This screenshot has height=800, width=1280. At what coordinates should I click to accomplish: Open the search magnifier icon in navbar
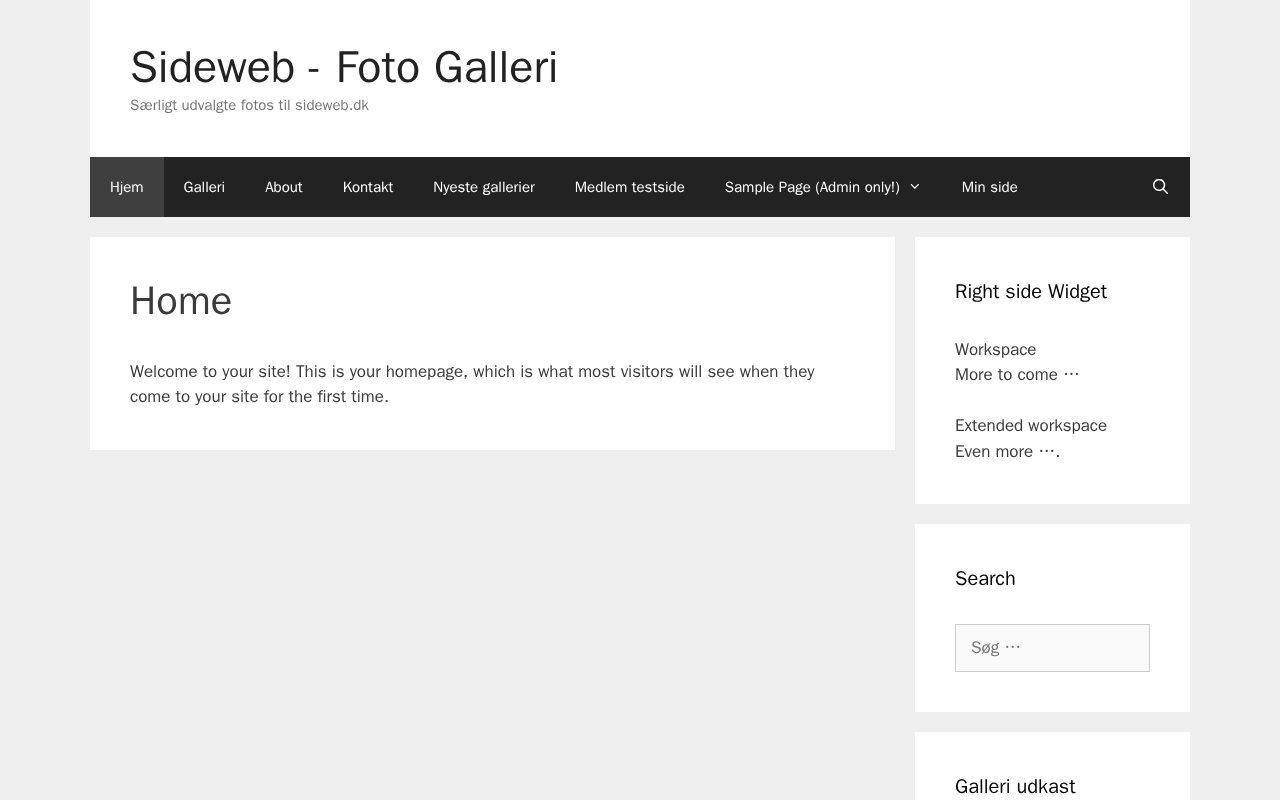click(x=1160, y=187)
